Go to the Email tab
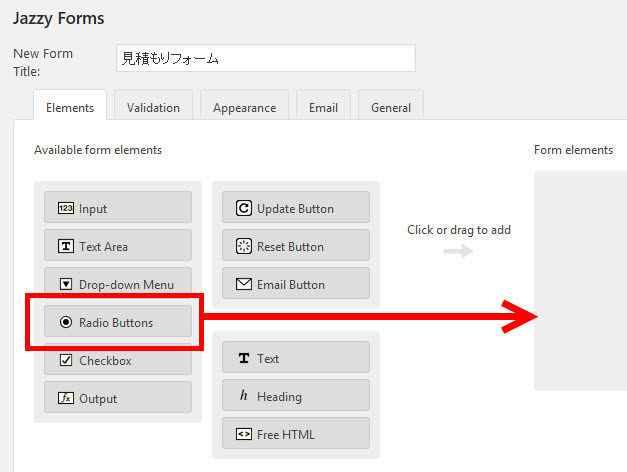The height and width of the screenshot is (472, 627). [x=323, y=105]
